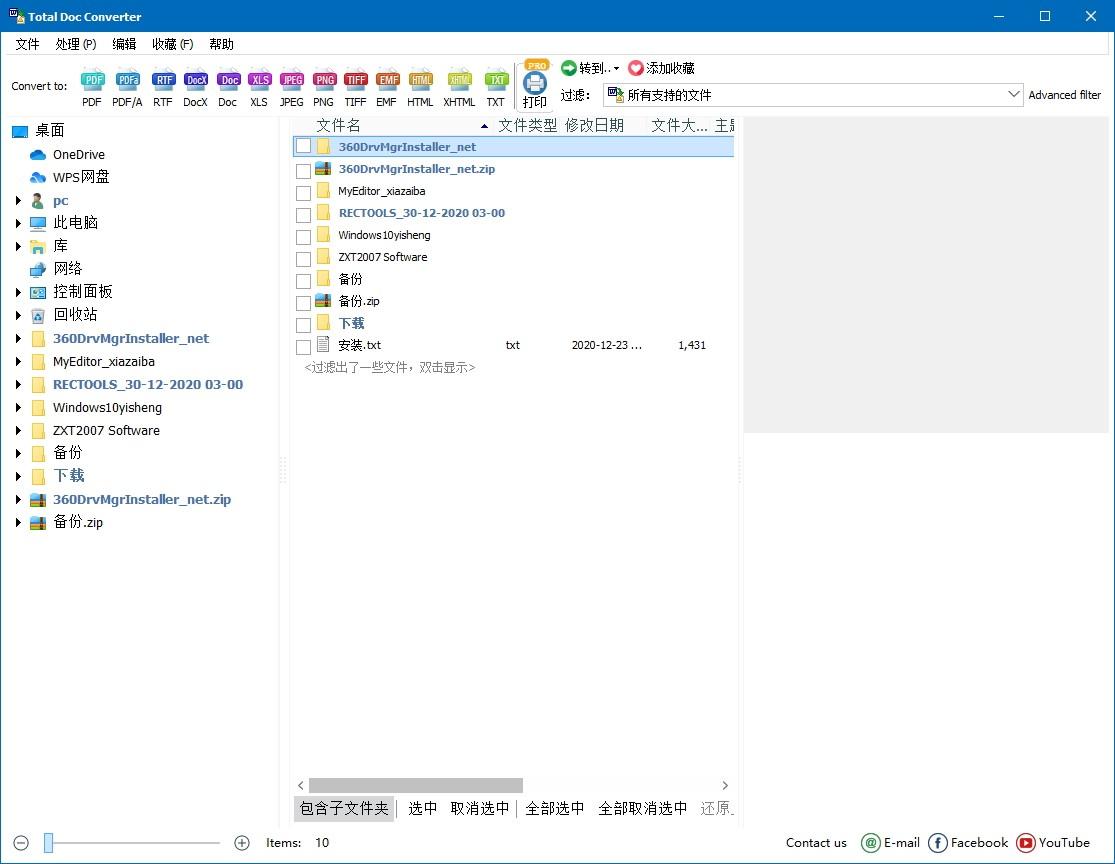Check box for 360DrvMgrInstaller_net folder
This screenshot has height=864, width=1115.
(x=304, y=146)
